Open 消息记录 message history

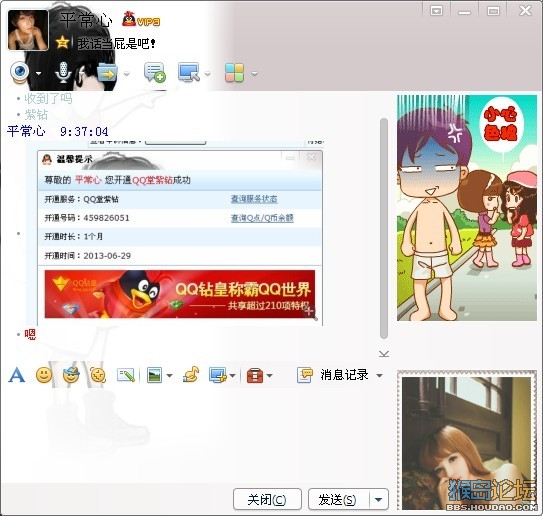point(344,375)
